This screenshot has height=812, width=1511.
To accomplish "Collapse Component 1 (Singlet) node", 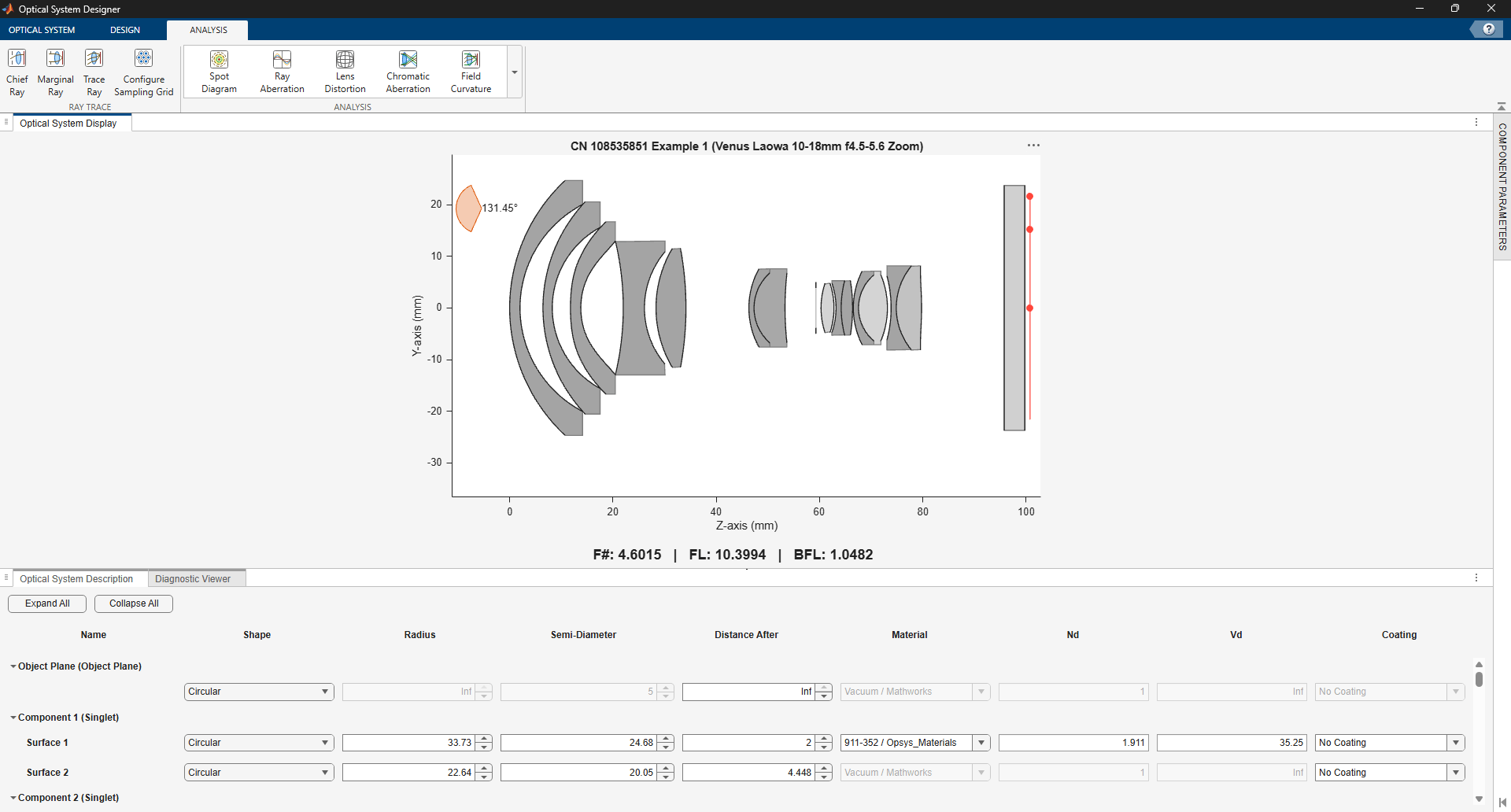I will (13, 718).
